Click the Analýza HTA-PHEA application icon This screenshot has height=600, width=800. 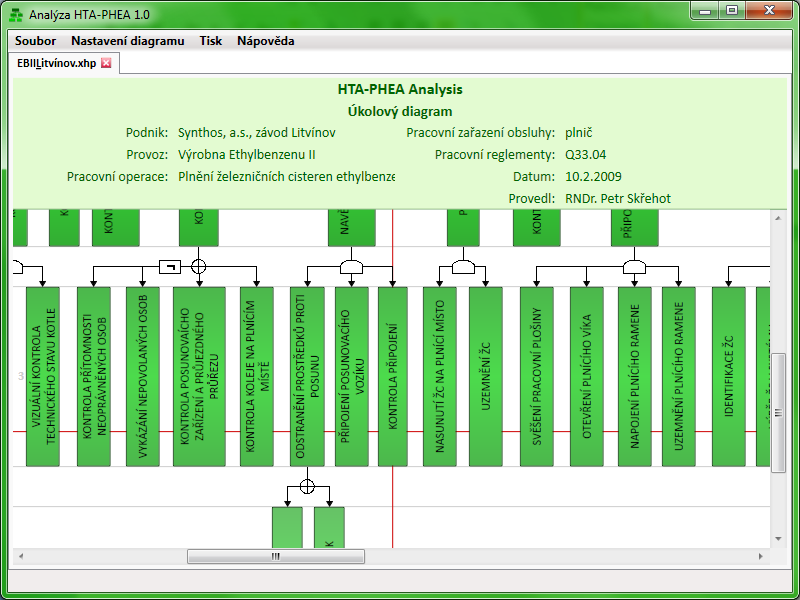click(16, 15)
